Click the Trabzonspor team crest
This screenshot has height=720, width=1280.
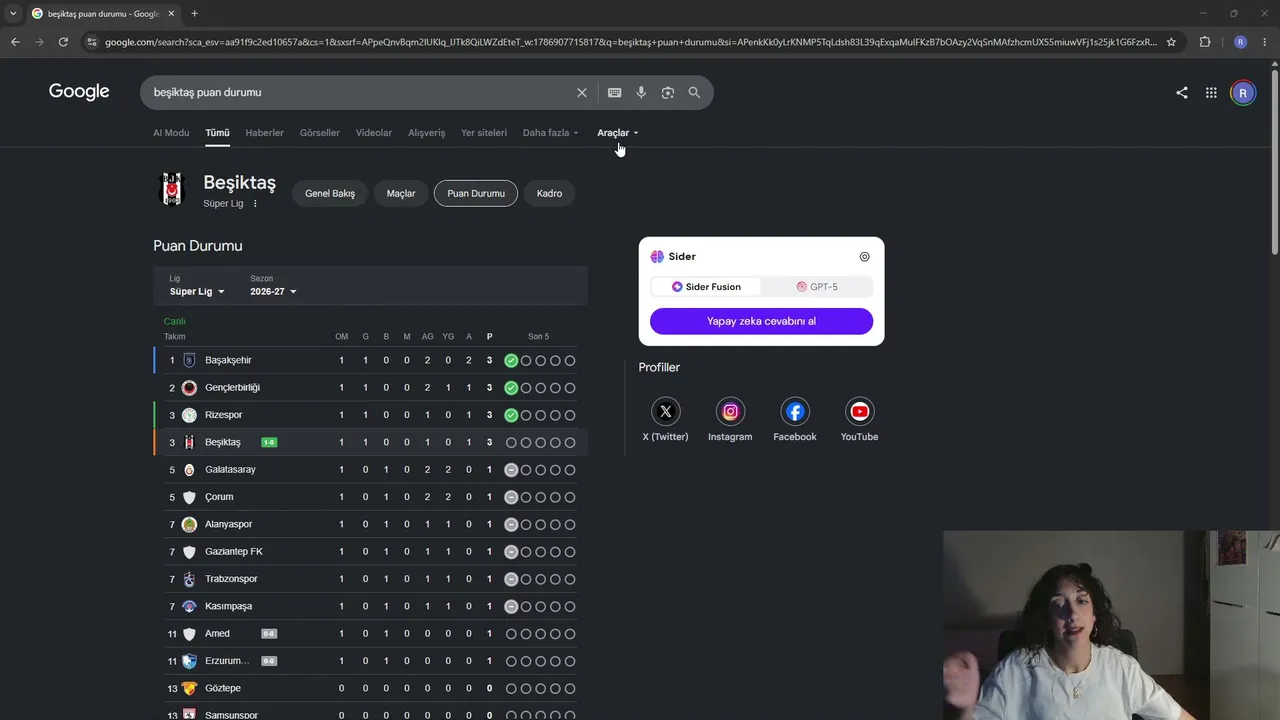click(x=189, y=579)
